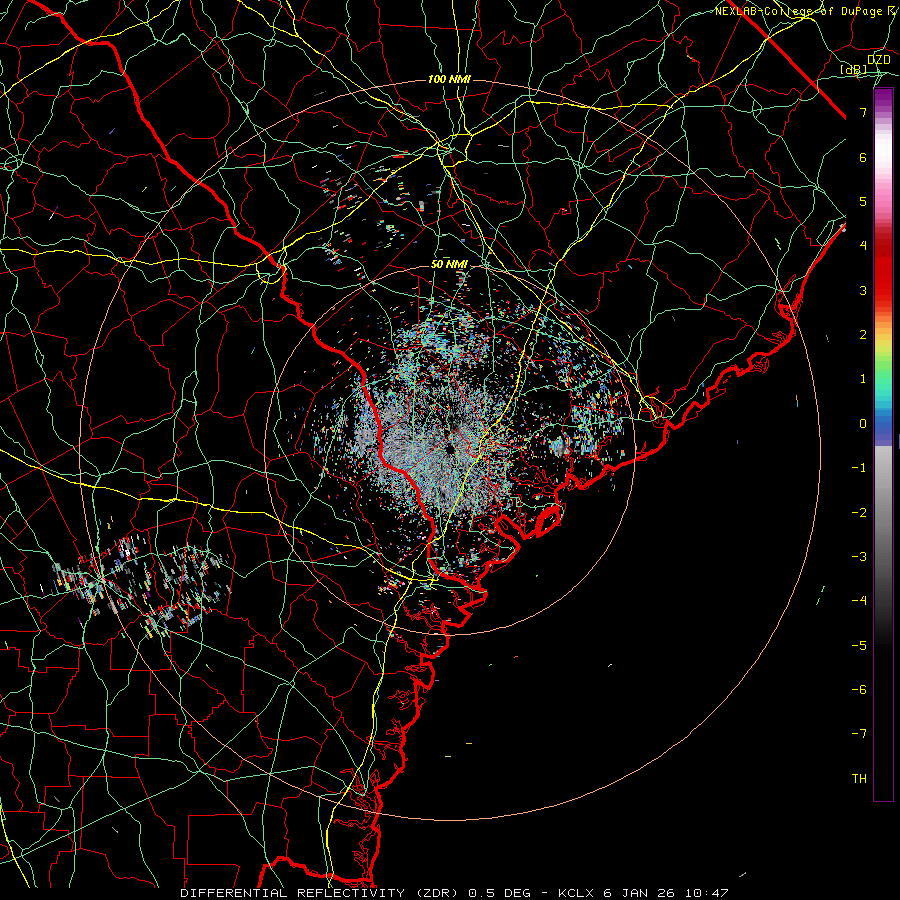The height and width of the screenshot is (900, 900).
Task: Click the 5 value on the color scale
Action: click(x=863, y=201)
